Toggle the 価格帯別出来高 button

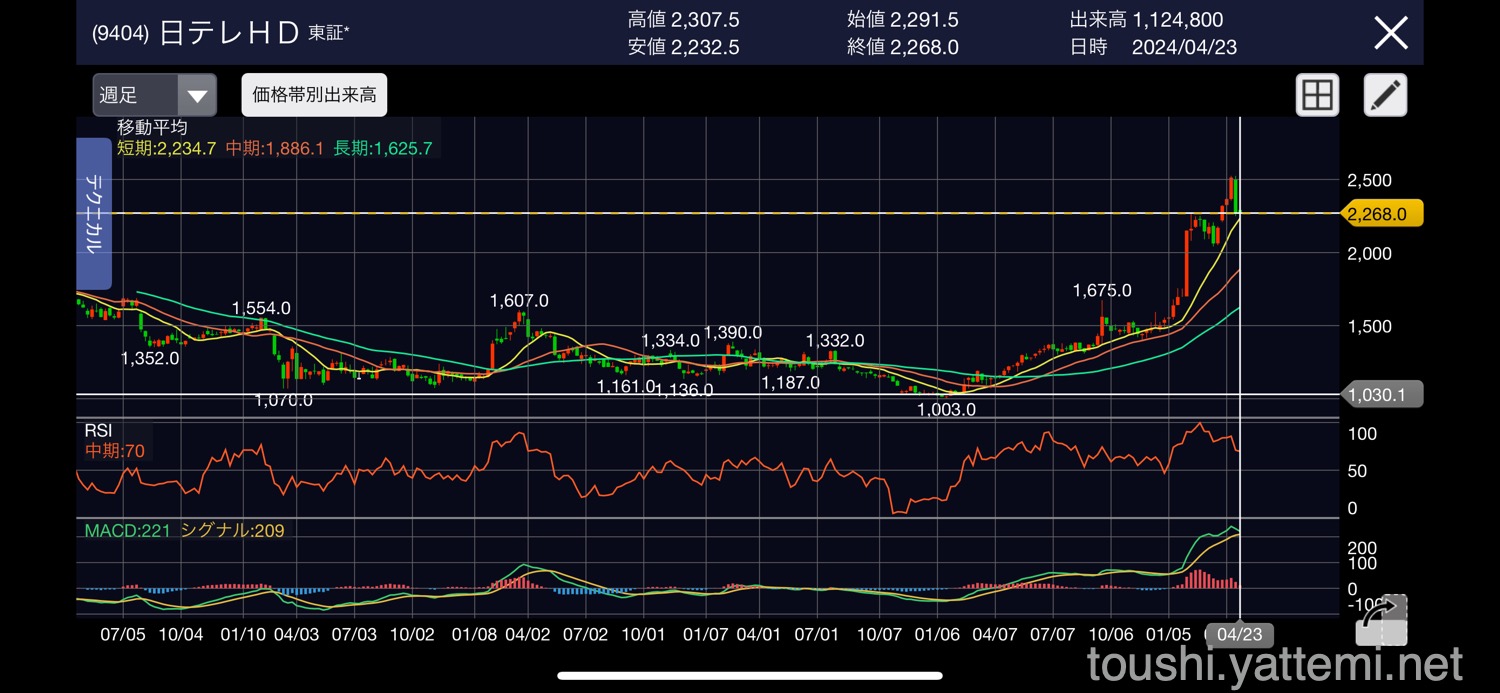tap(314, 96)
